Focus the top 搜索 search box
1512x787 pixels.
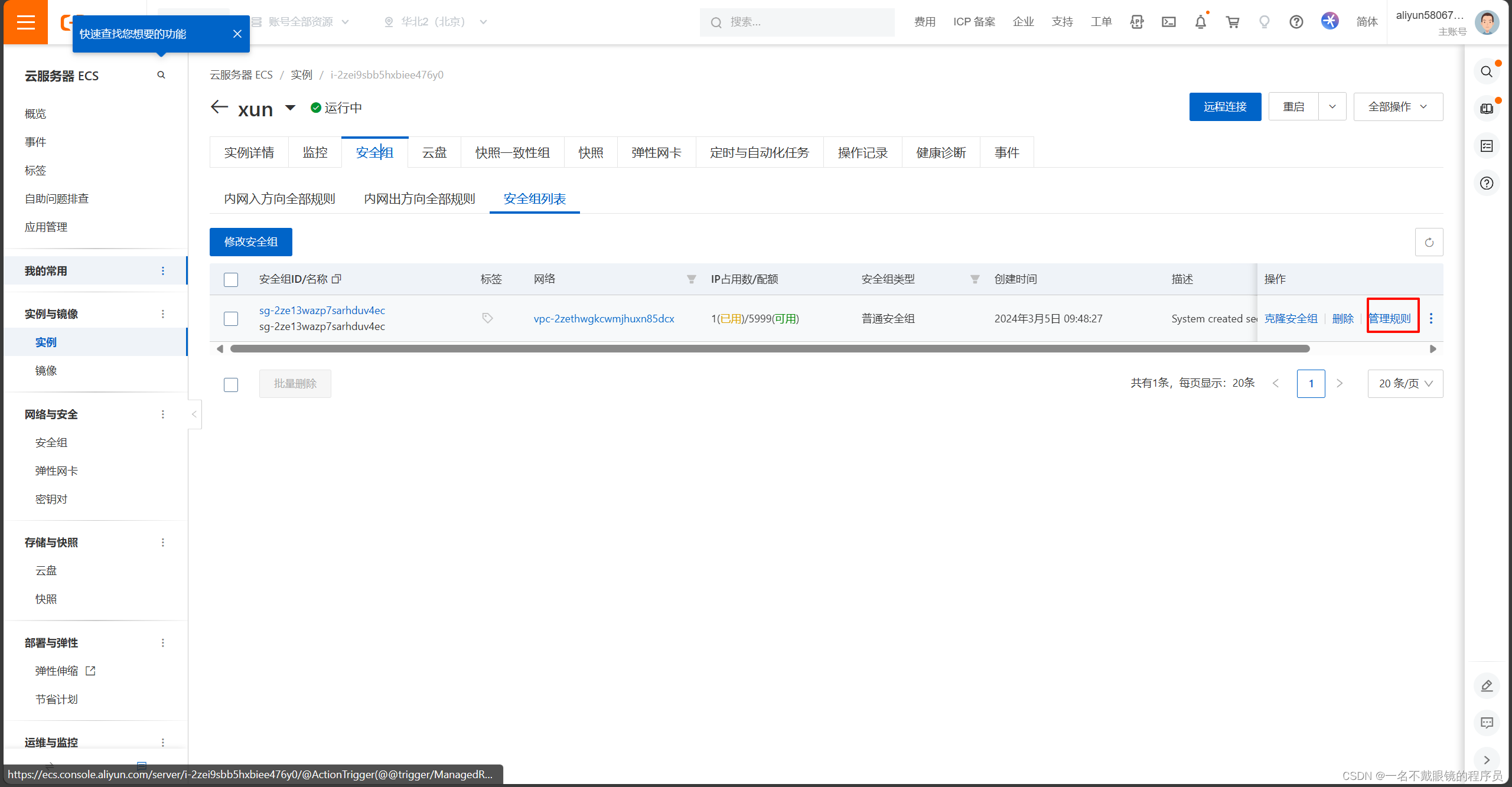797,22
